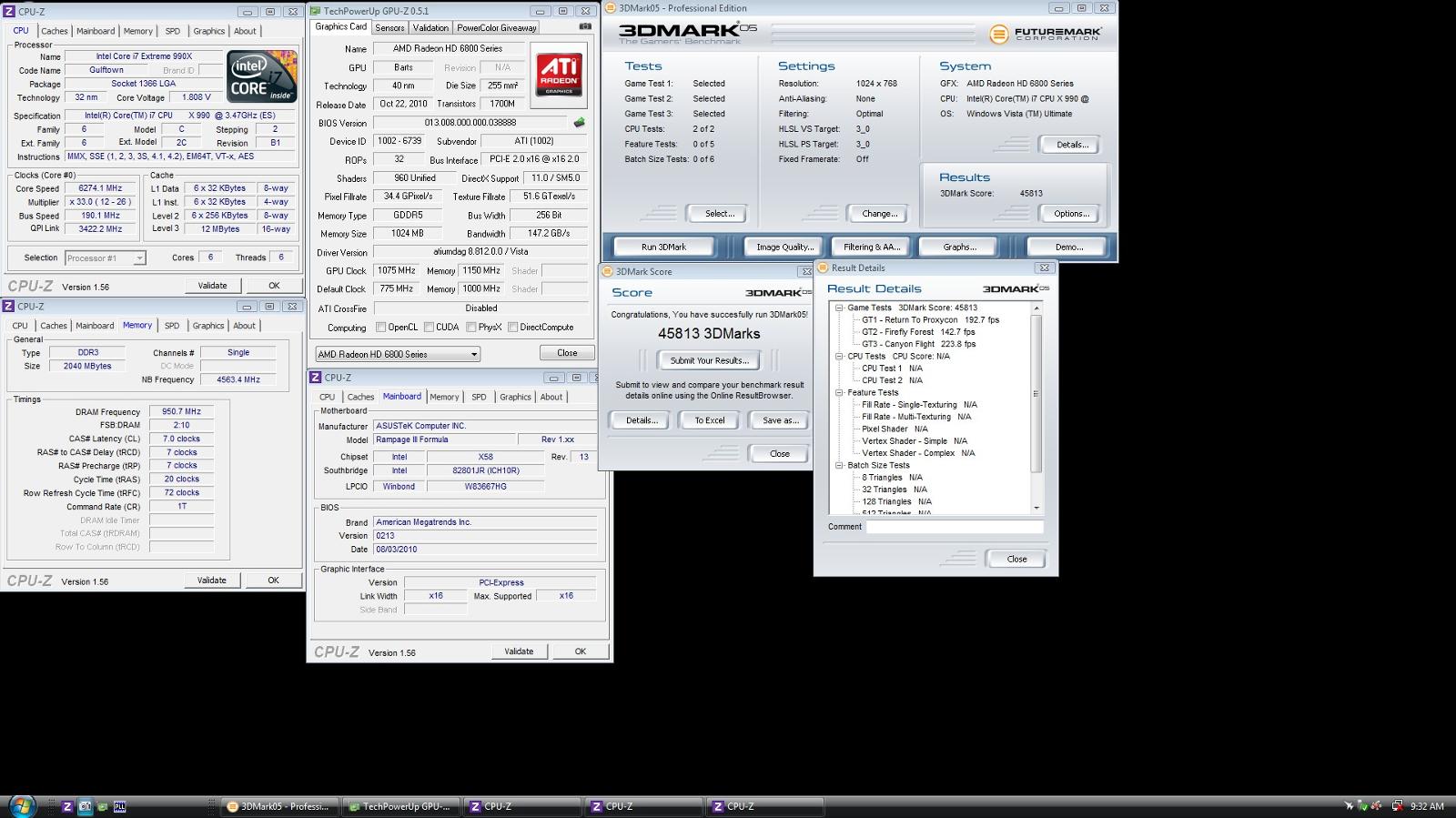Click the Result Details window title icon

point(823,268)
